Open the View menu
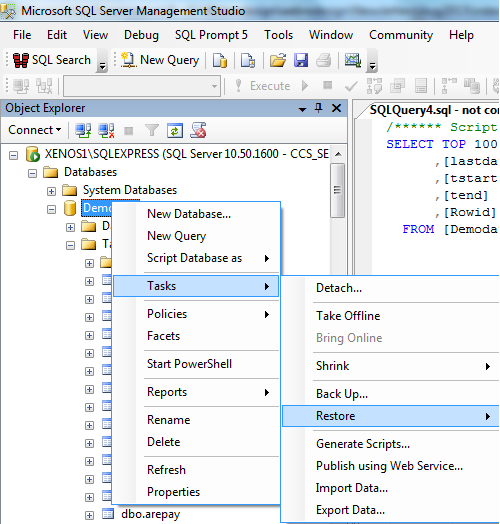The width and height of the screenshot is (500, 524). [x=96, y=35]
